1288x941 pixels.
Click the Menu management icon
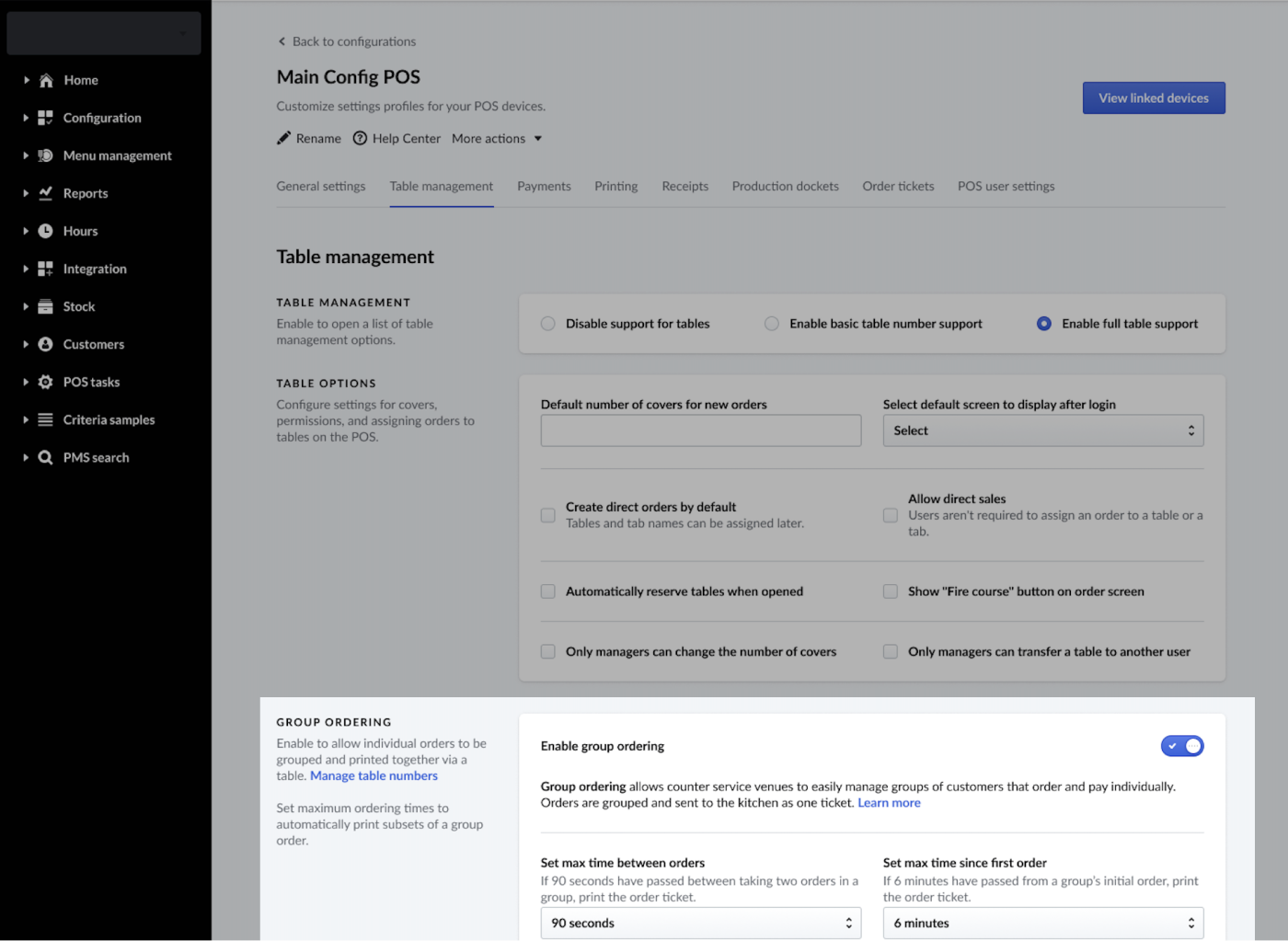coord(45,155)
